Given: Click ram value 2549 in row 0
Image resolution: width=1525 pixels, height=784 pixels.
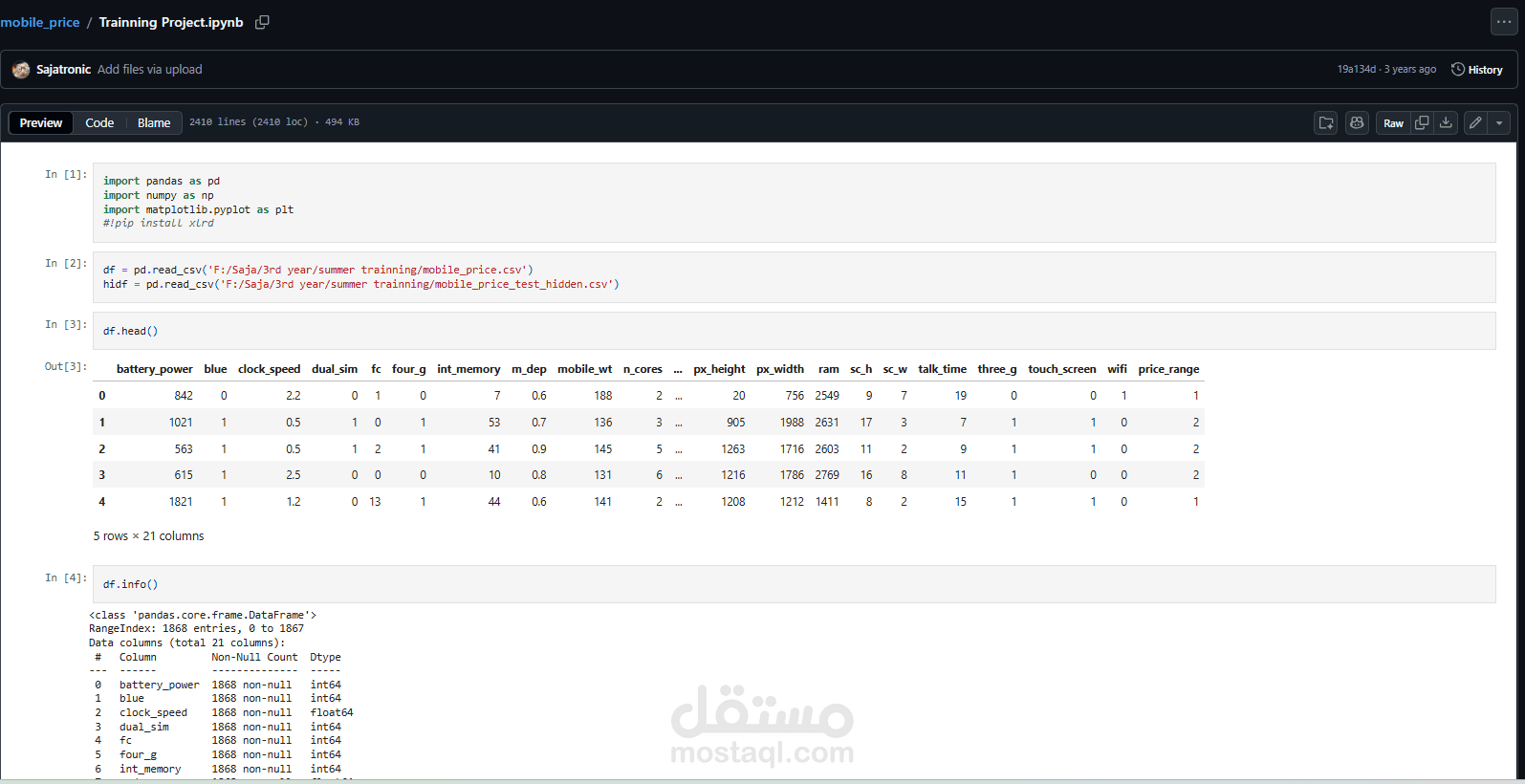Looking at the screenshot, I should click(827, 396).
